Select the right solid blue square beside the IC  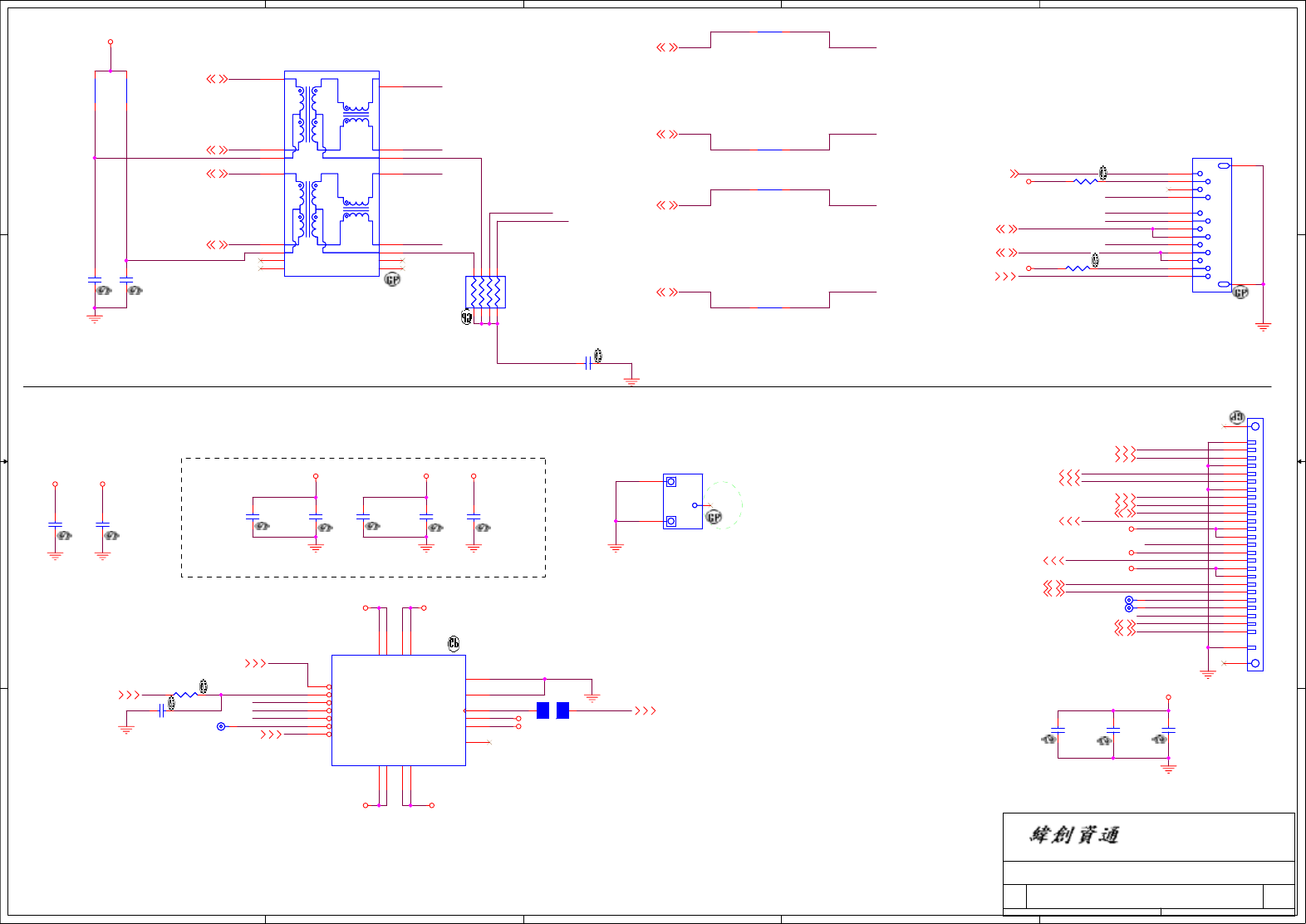(562, 710)
